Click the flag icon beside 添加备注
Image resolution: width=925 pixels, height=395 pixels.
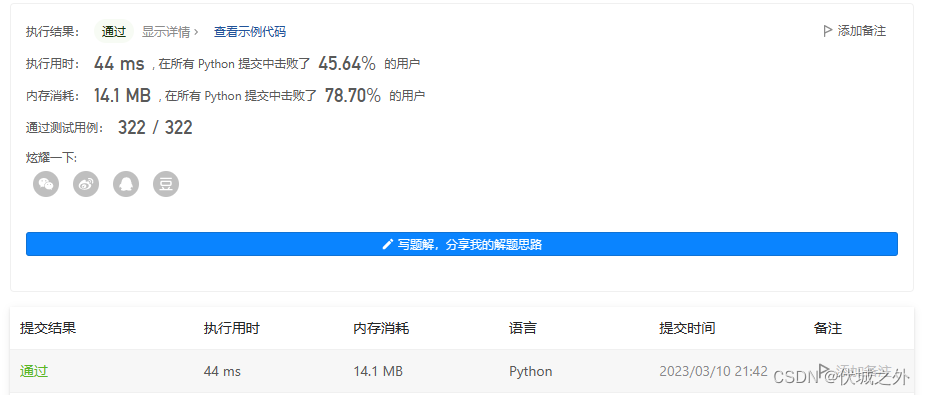(828, 31)
